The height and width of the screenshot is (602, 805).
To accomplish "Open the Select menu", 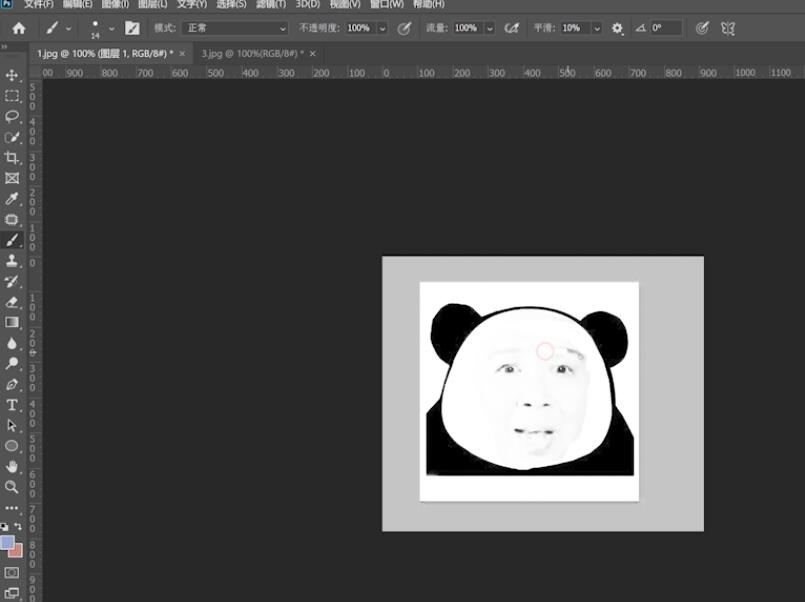I will [231, 4].
